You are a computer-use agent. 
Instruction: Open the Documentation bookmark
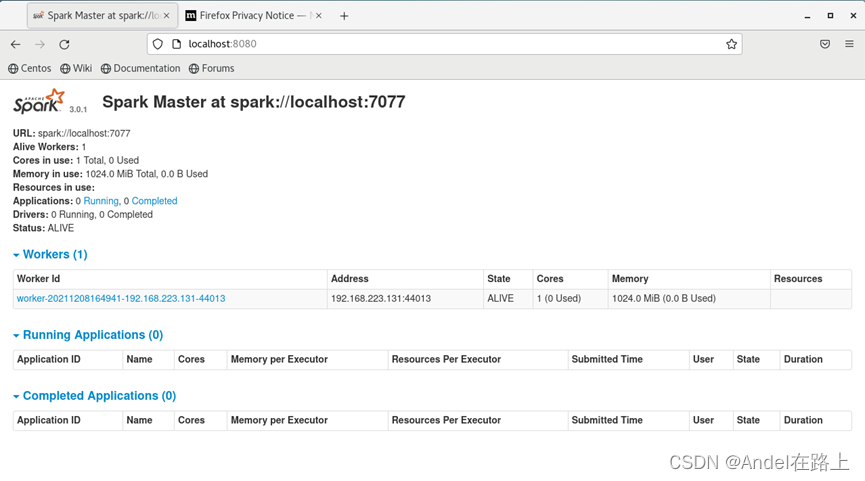click(141, 68)
